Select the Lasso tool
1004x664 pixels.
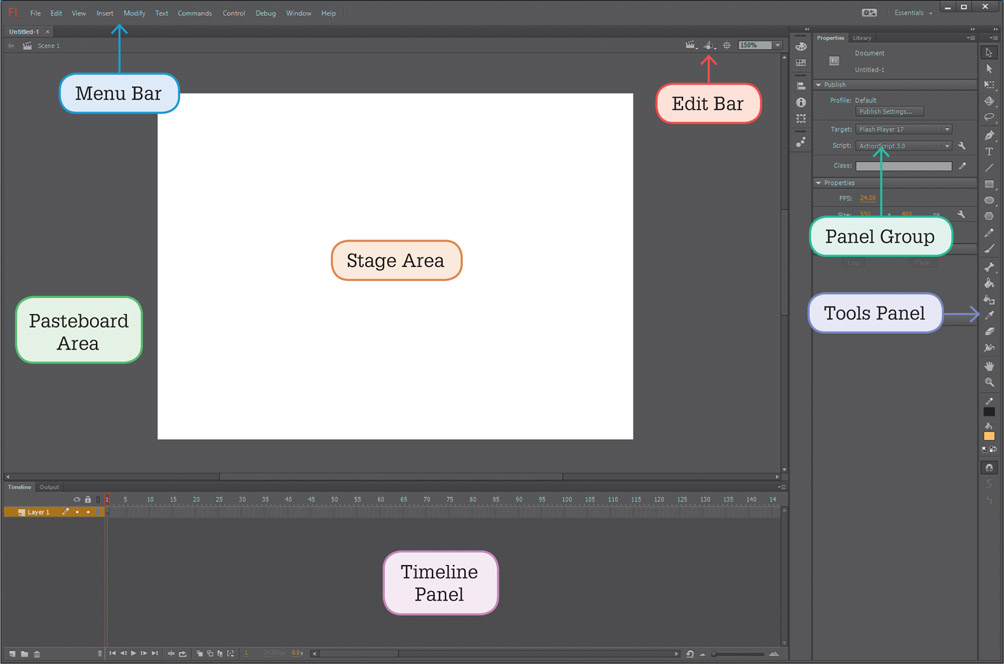point(989,117)
